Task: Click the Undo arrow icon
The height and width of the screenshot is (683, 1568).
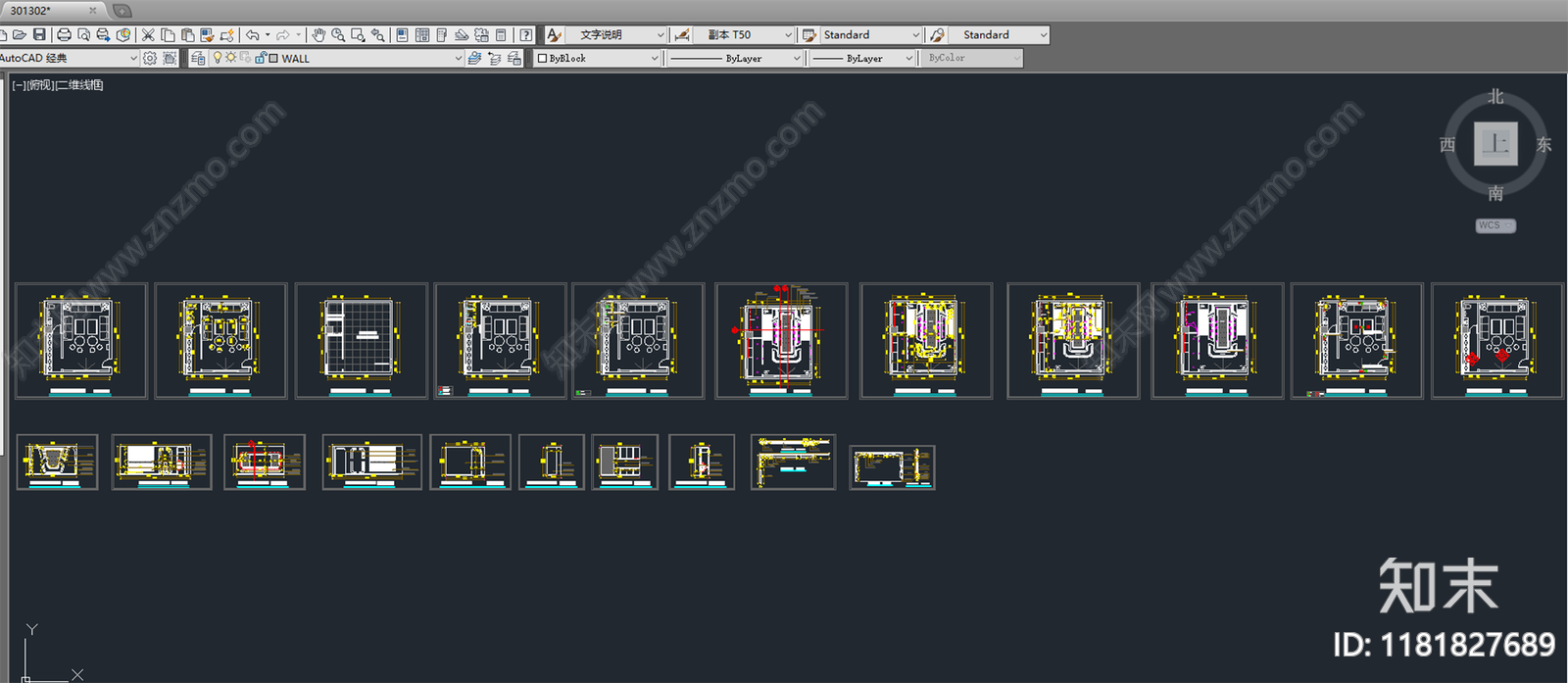Action: click(253, 34)
